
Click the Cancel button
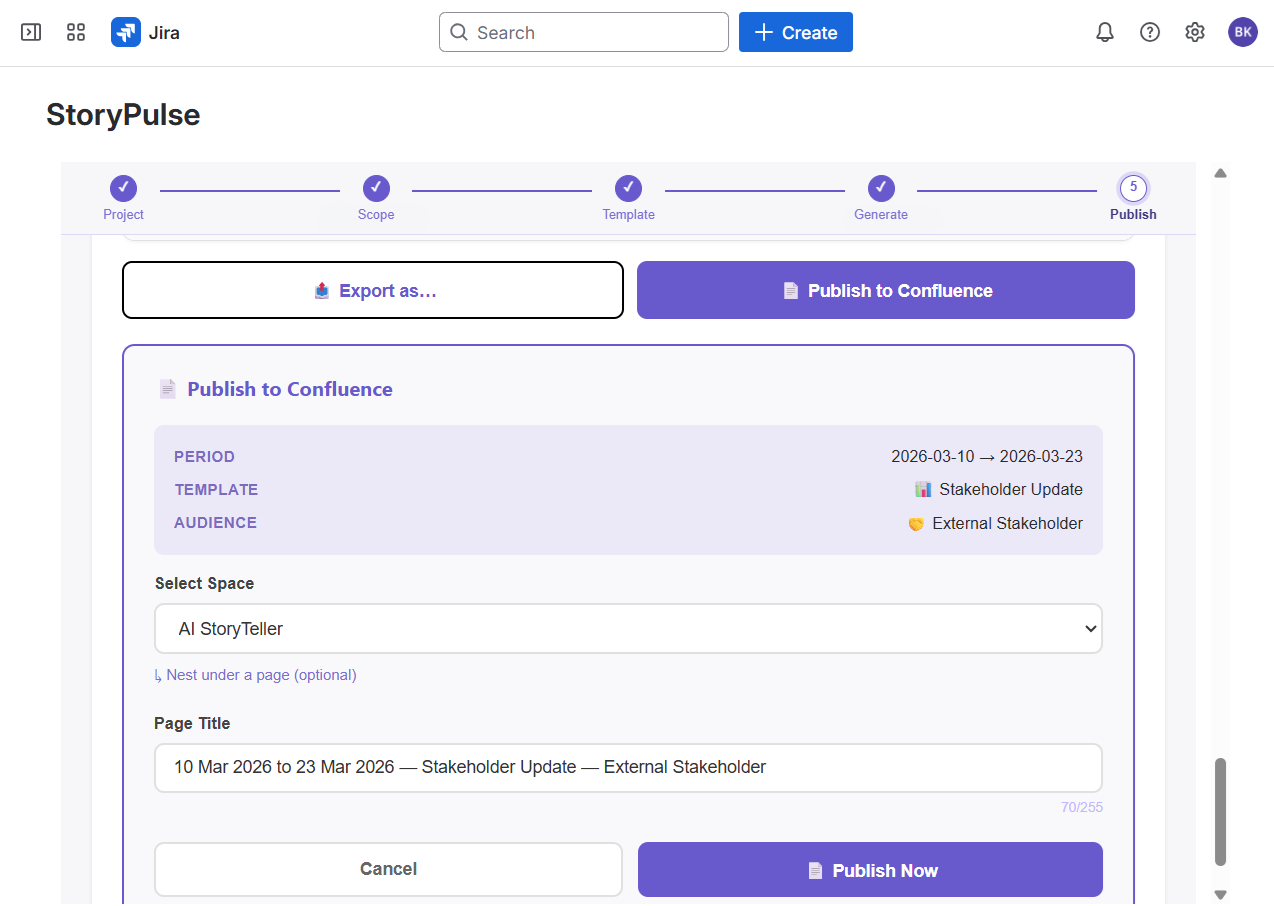(388, 869)
